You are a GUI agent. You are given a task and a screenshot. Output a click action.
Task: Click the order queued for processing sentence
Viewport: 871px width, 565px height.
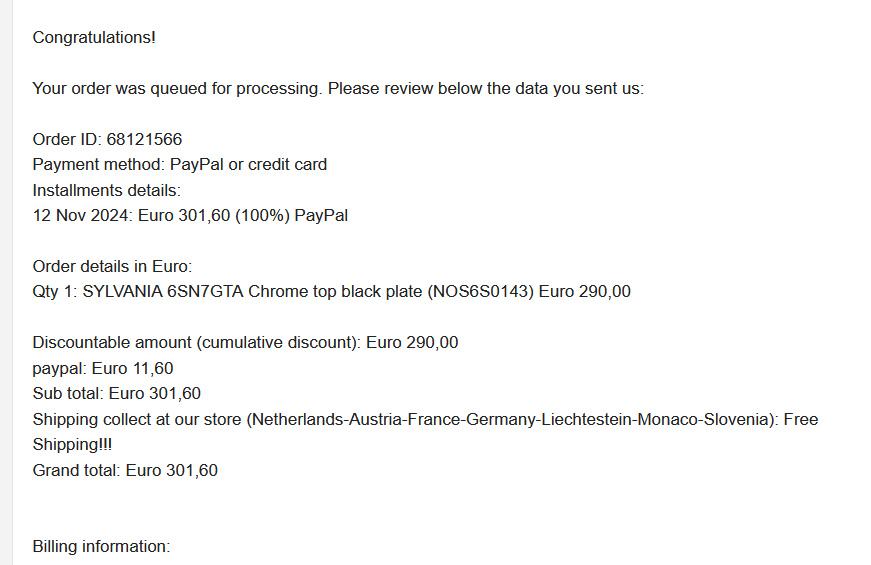[338, 88]
